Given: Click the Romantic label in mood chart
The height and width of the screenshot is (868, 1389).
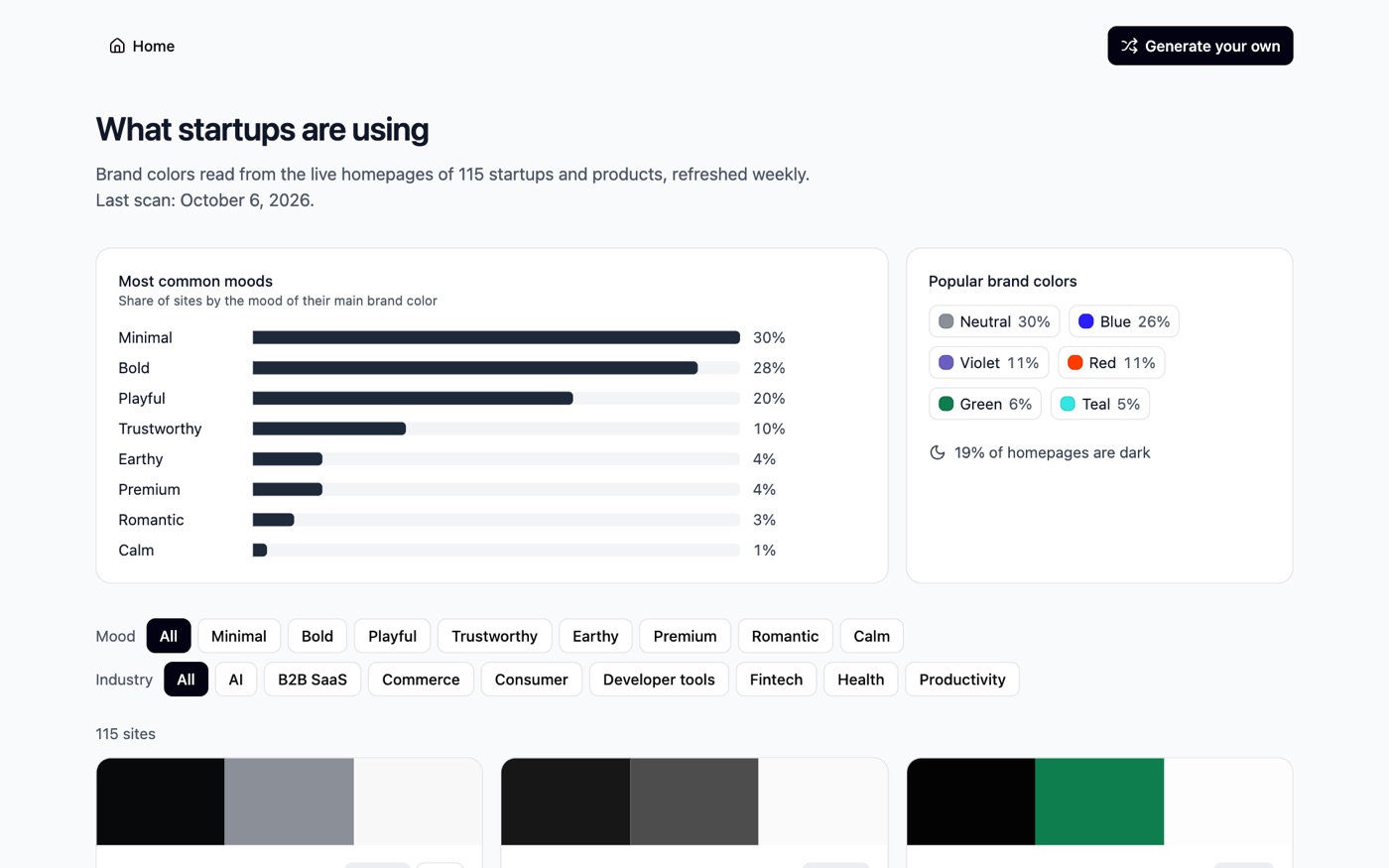Looking at the screenshot, I should pos(151,520).
